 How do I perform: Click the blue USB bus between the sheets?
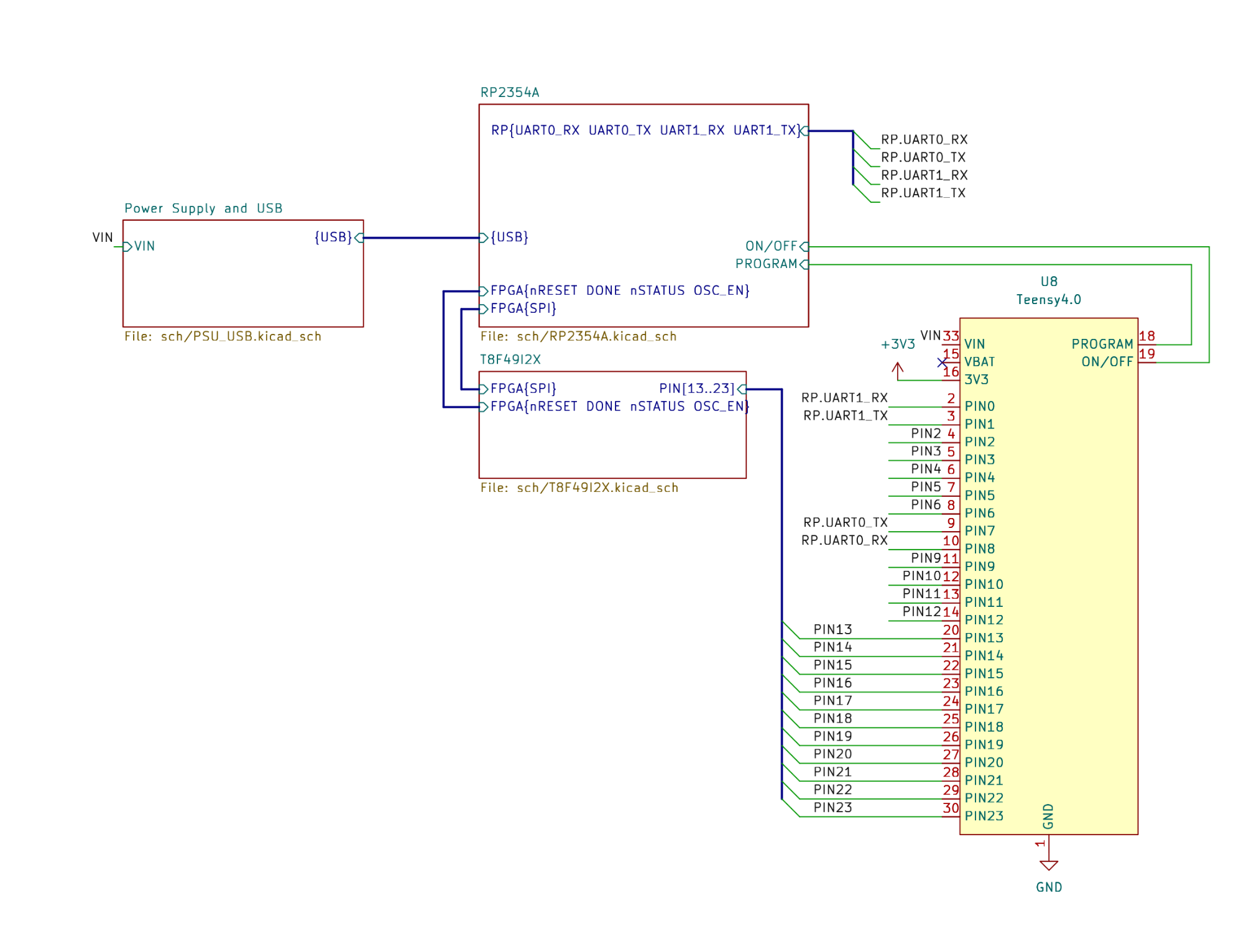tap(422, 238)
